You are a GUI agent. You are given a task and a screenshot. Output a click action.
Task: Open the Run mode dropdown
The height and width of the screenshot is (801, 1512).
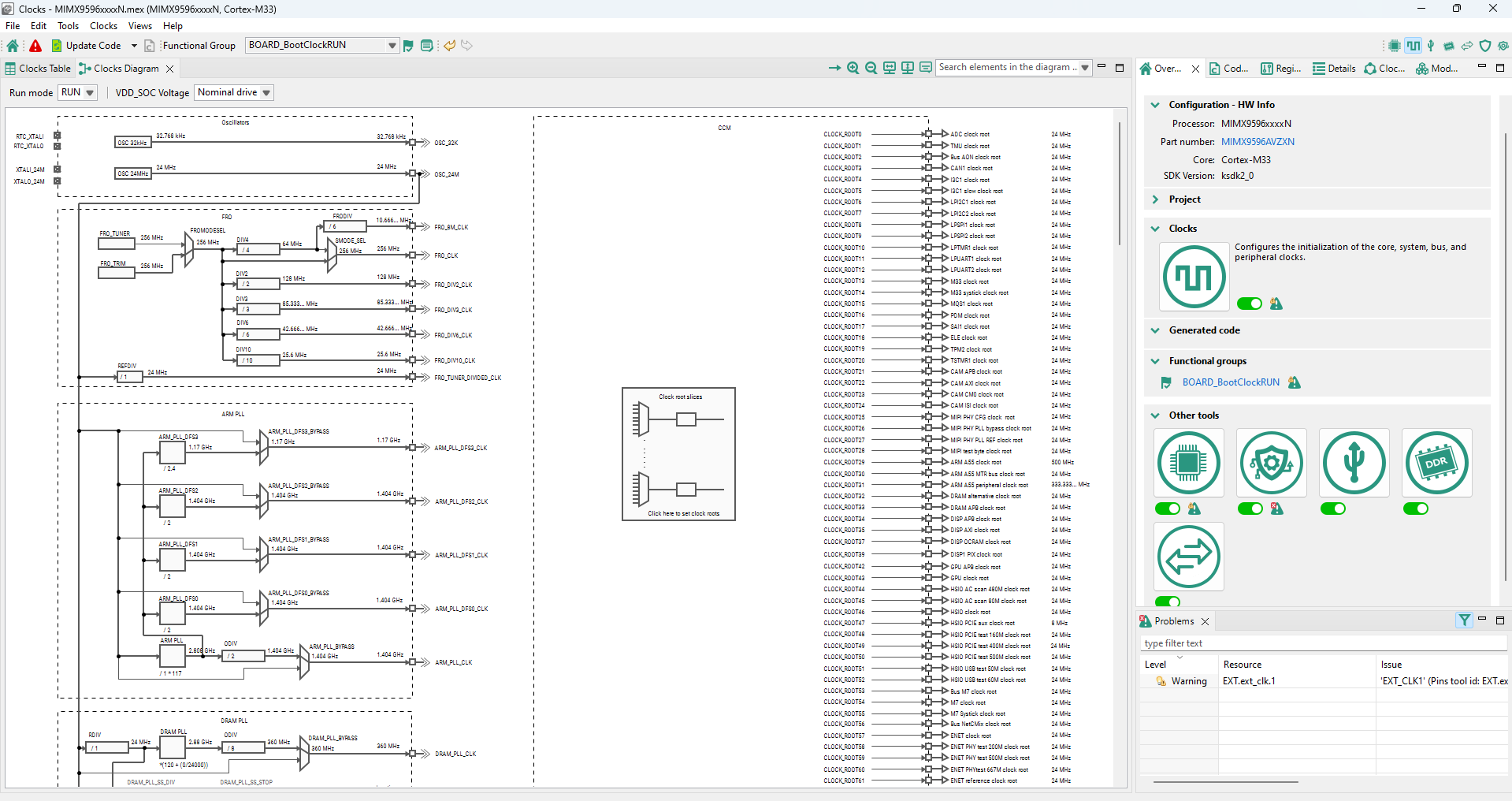click(78, 92)
